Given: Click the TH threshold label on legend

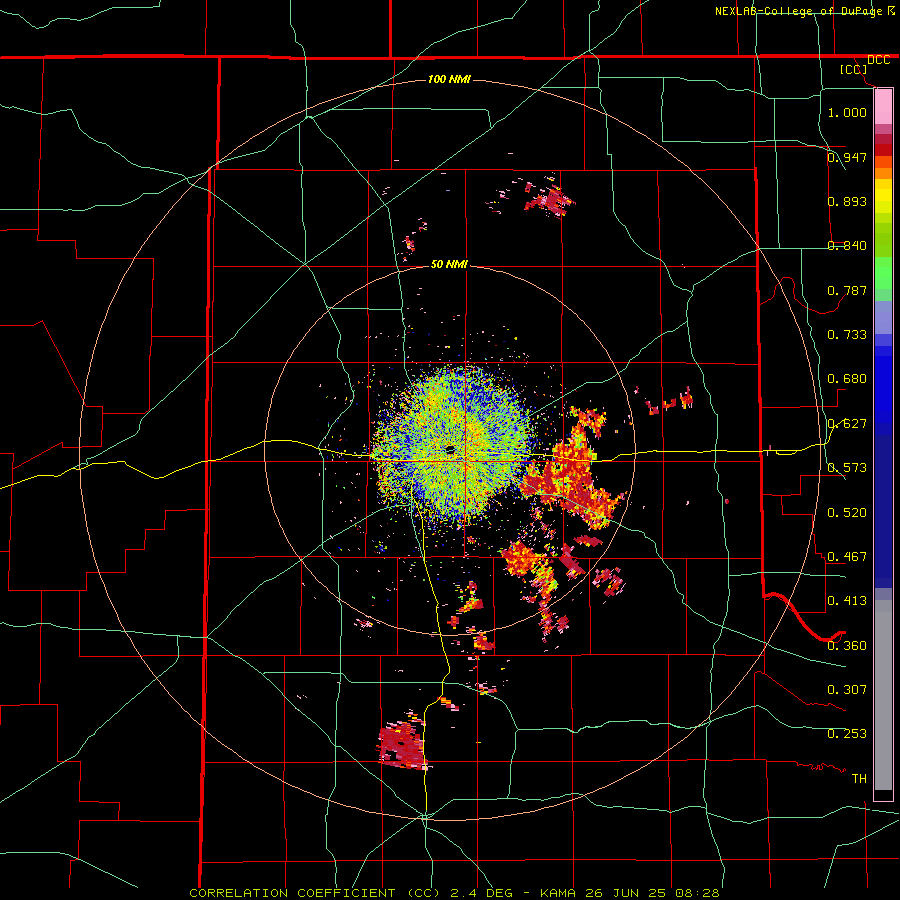Looking at the screenshot, I should [x=859, y=779].
